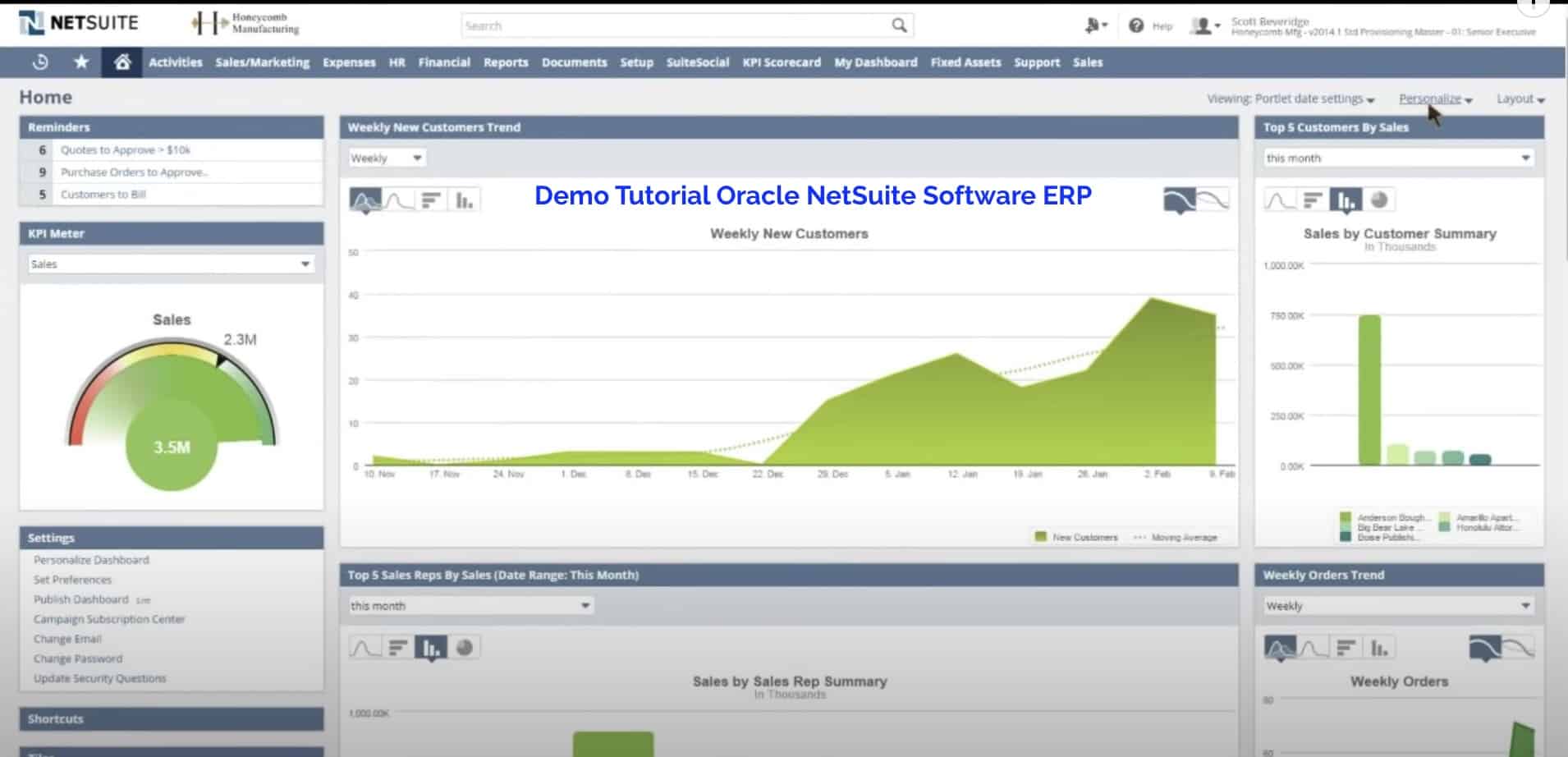Open the SuiteSocial menu
The width and height of the screenshot is (1568, 757).
(x=698, y=62)
